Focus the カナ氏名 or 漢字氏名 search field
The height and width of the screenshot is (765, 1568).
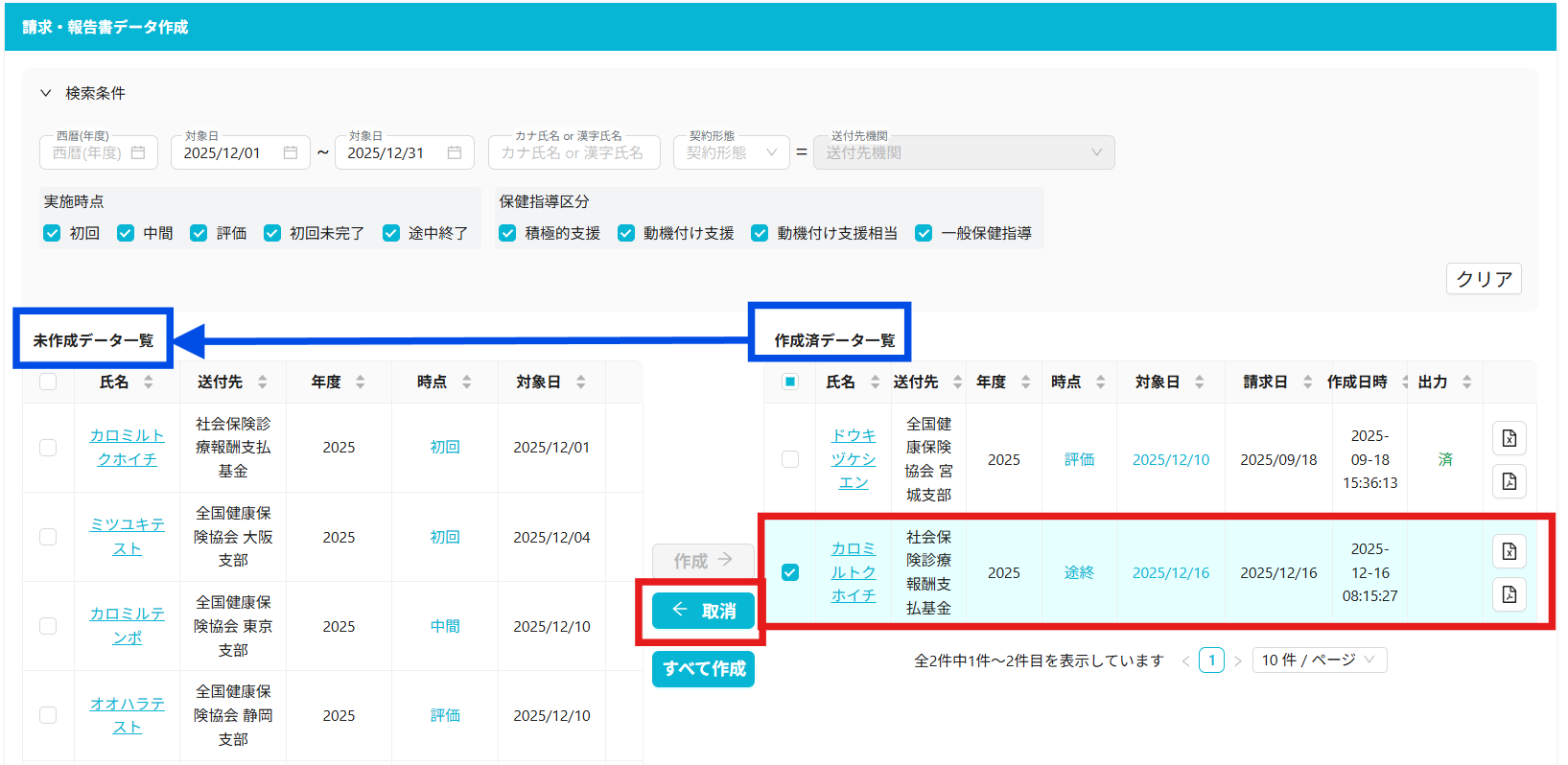point(573,152)
